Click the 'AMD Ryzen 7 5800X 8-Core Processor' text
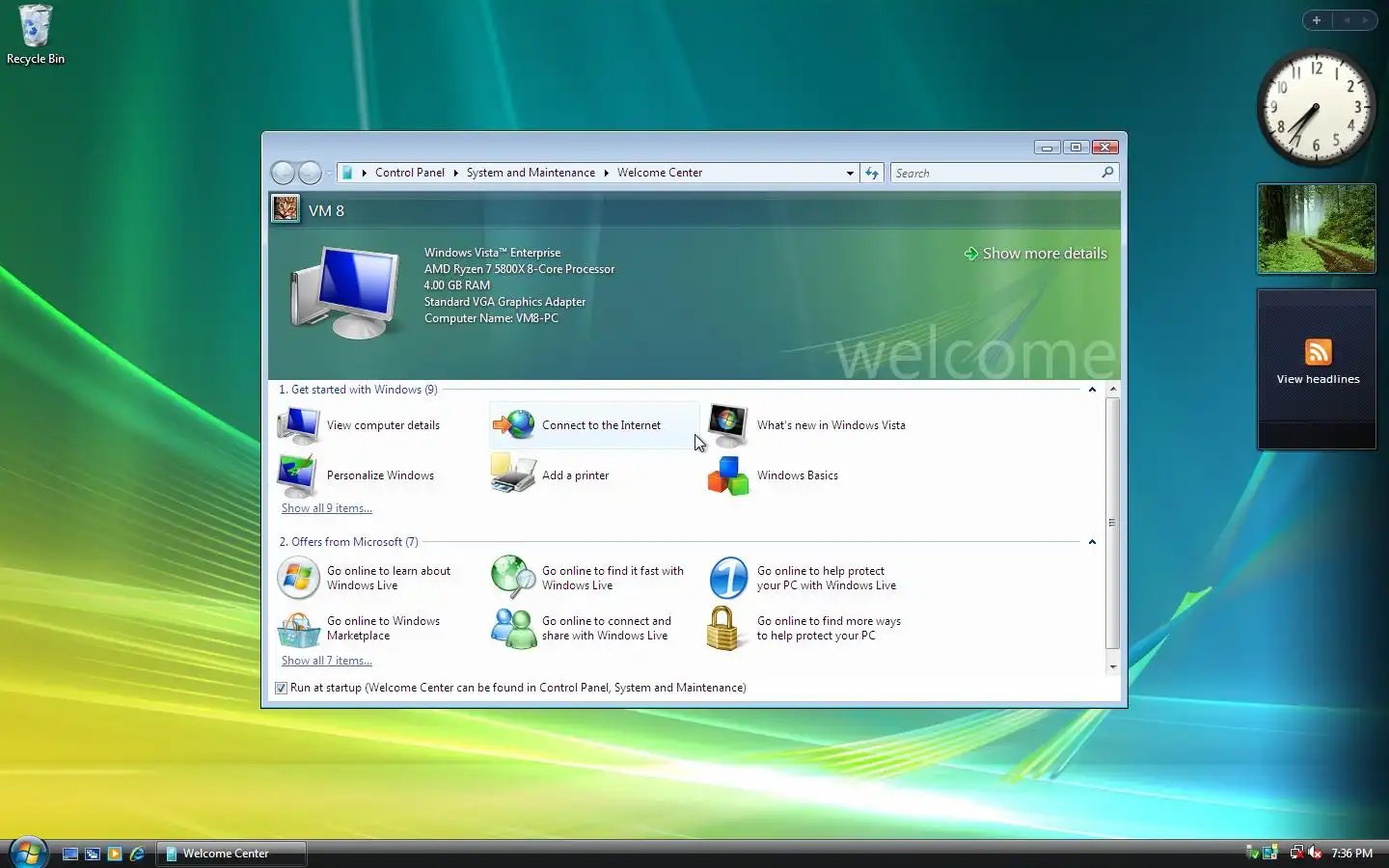This screenshot has width=1389, height=868. (519, 269)
